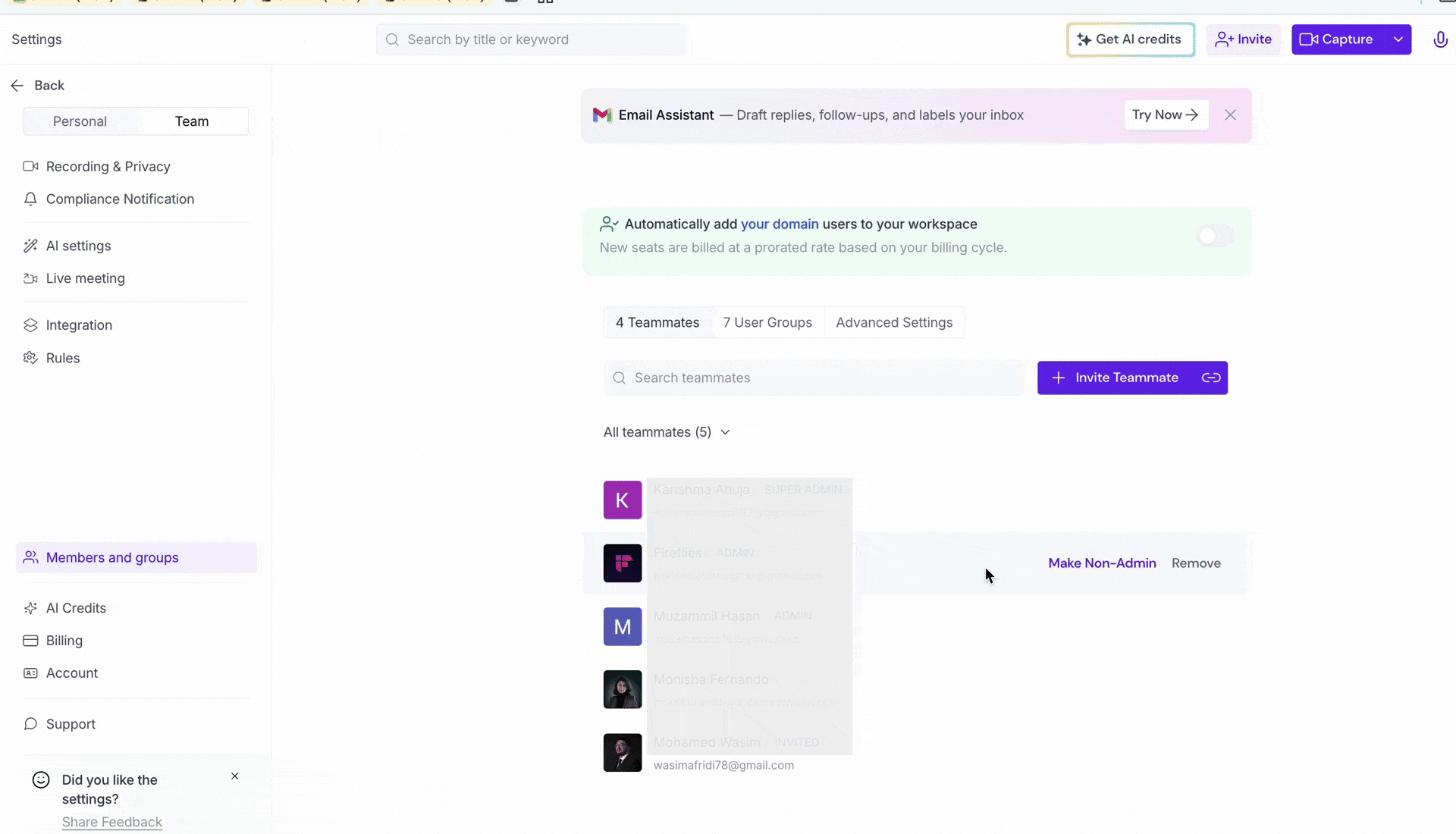Screen dimensions: 1456x834
Task: Open the Capture dropdown arrow
Action: point(1400,39)
